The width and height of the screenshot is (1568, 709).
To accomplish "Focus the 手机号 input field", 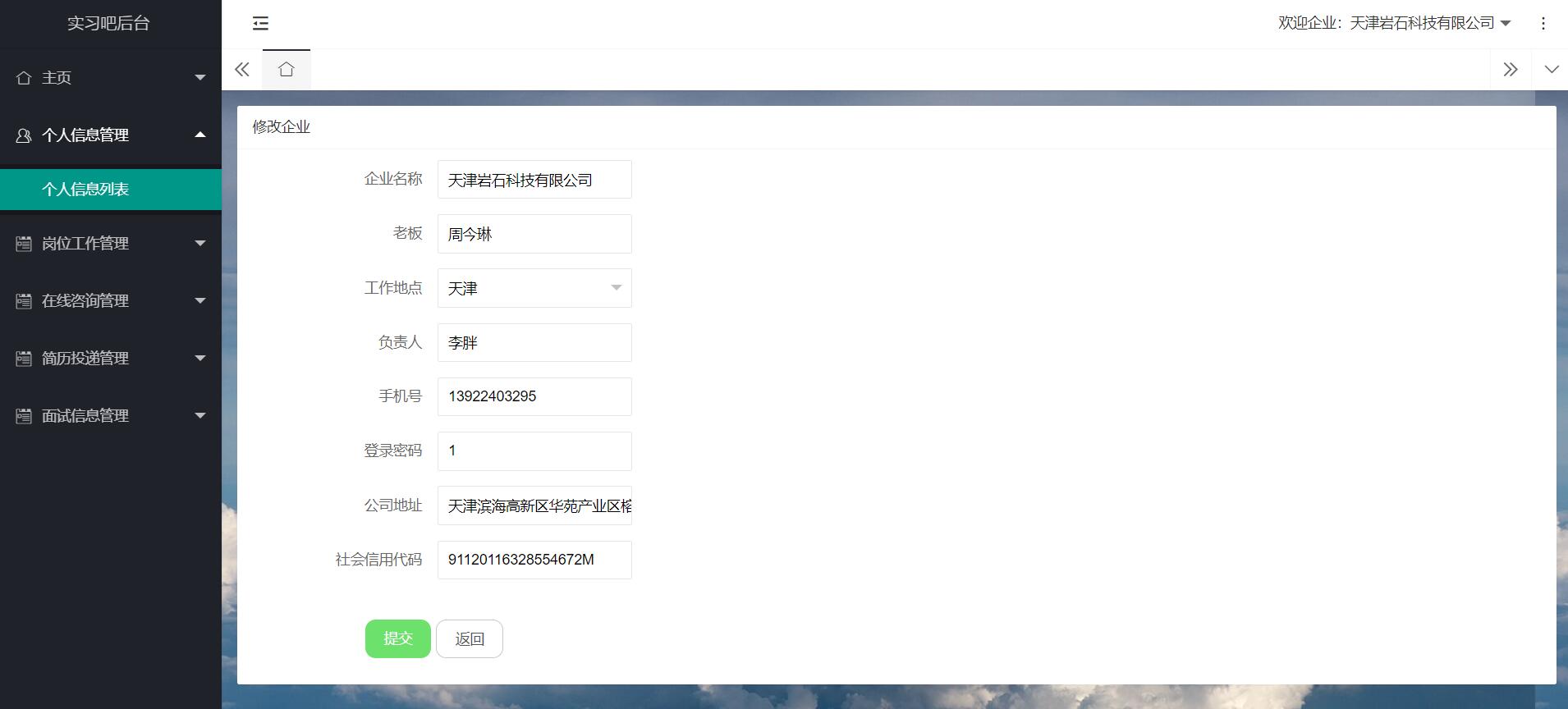I will point(534,396).
